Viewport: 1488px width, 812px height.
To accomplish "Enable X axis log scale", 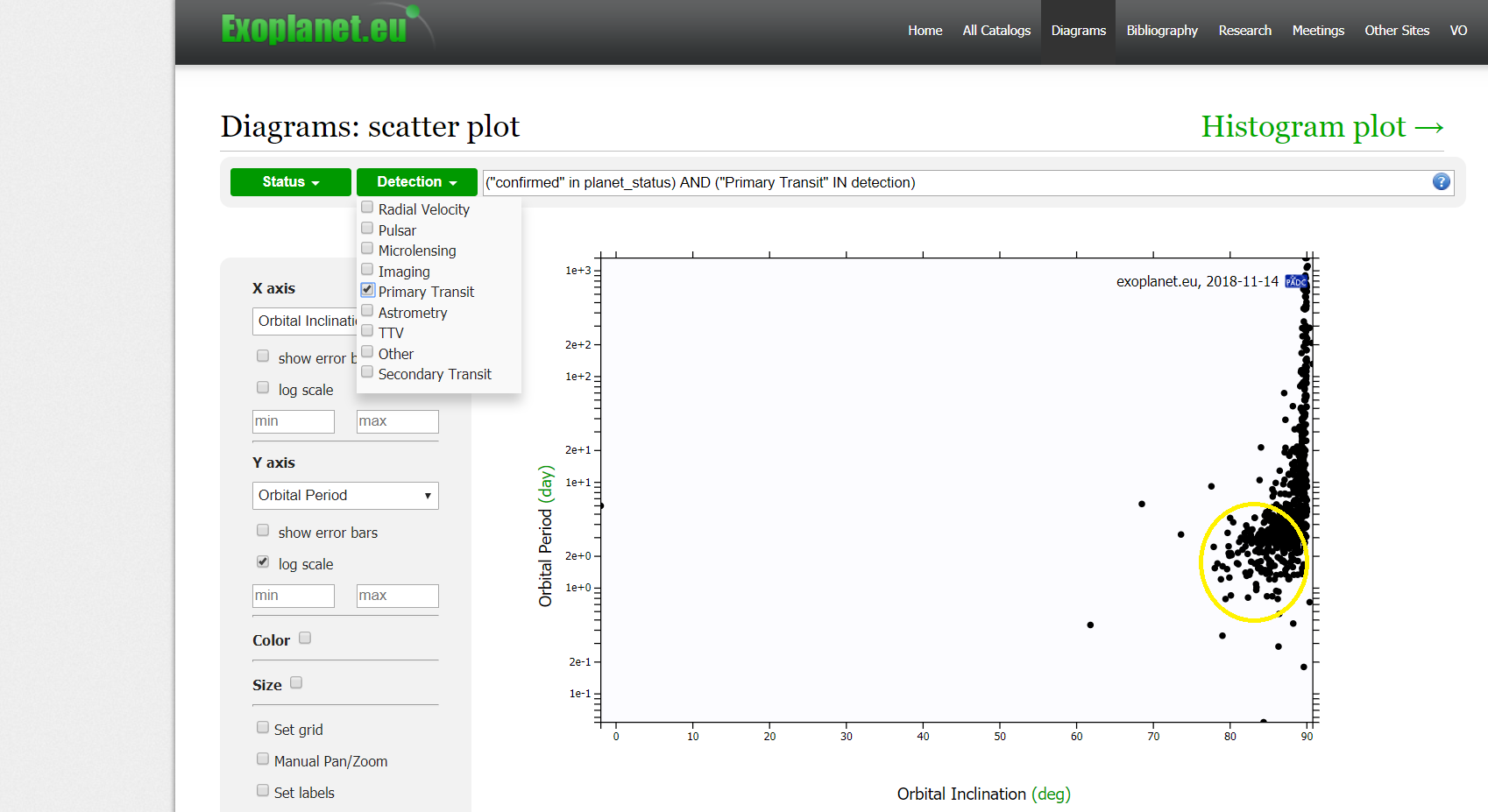I will pyautogui.click(x=263, y=388).
